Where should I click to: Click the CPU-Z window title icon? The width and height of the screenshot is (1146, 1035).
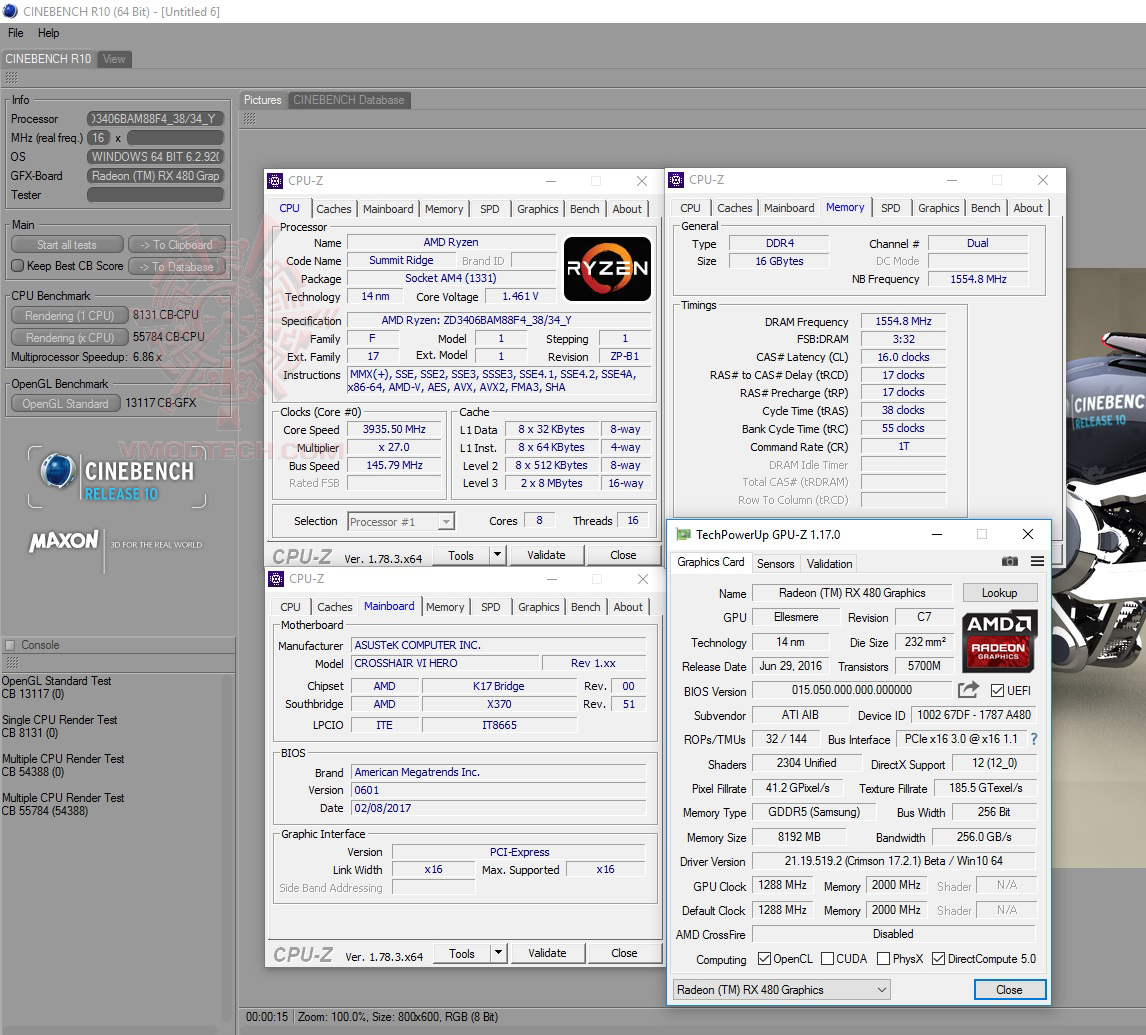274,181
